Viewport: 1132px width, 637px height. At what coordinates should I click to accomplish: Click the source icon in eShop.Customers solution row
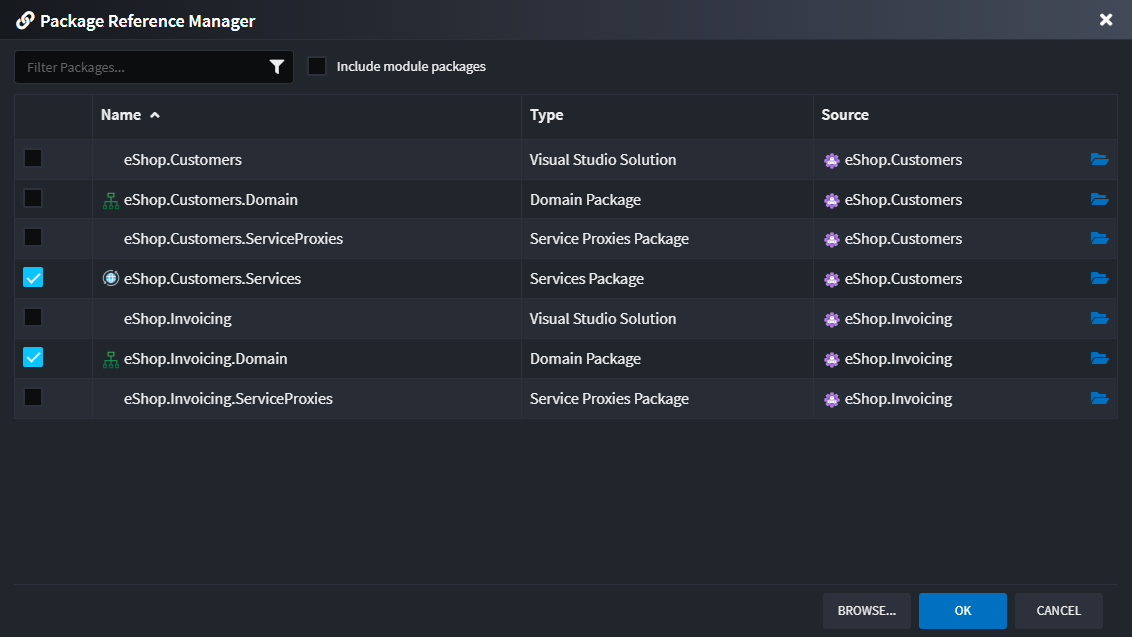(x=832, y=160)
